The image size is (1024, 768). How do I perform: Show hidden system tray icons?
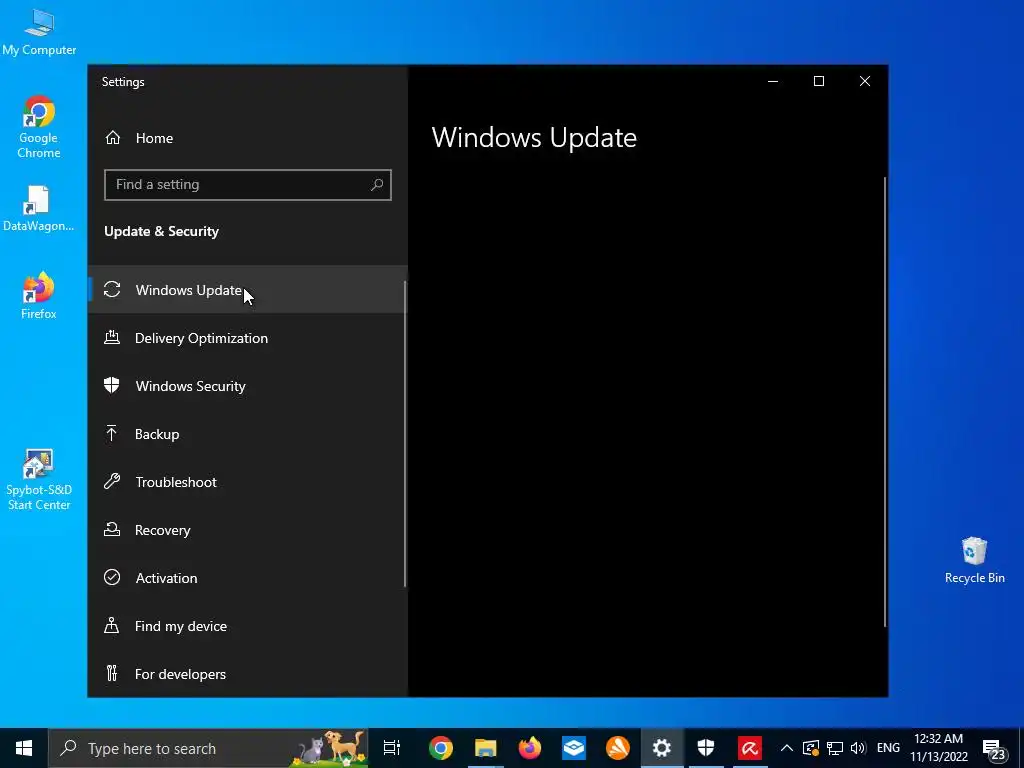click(787, 748)
